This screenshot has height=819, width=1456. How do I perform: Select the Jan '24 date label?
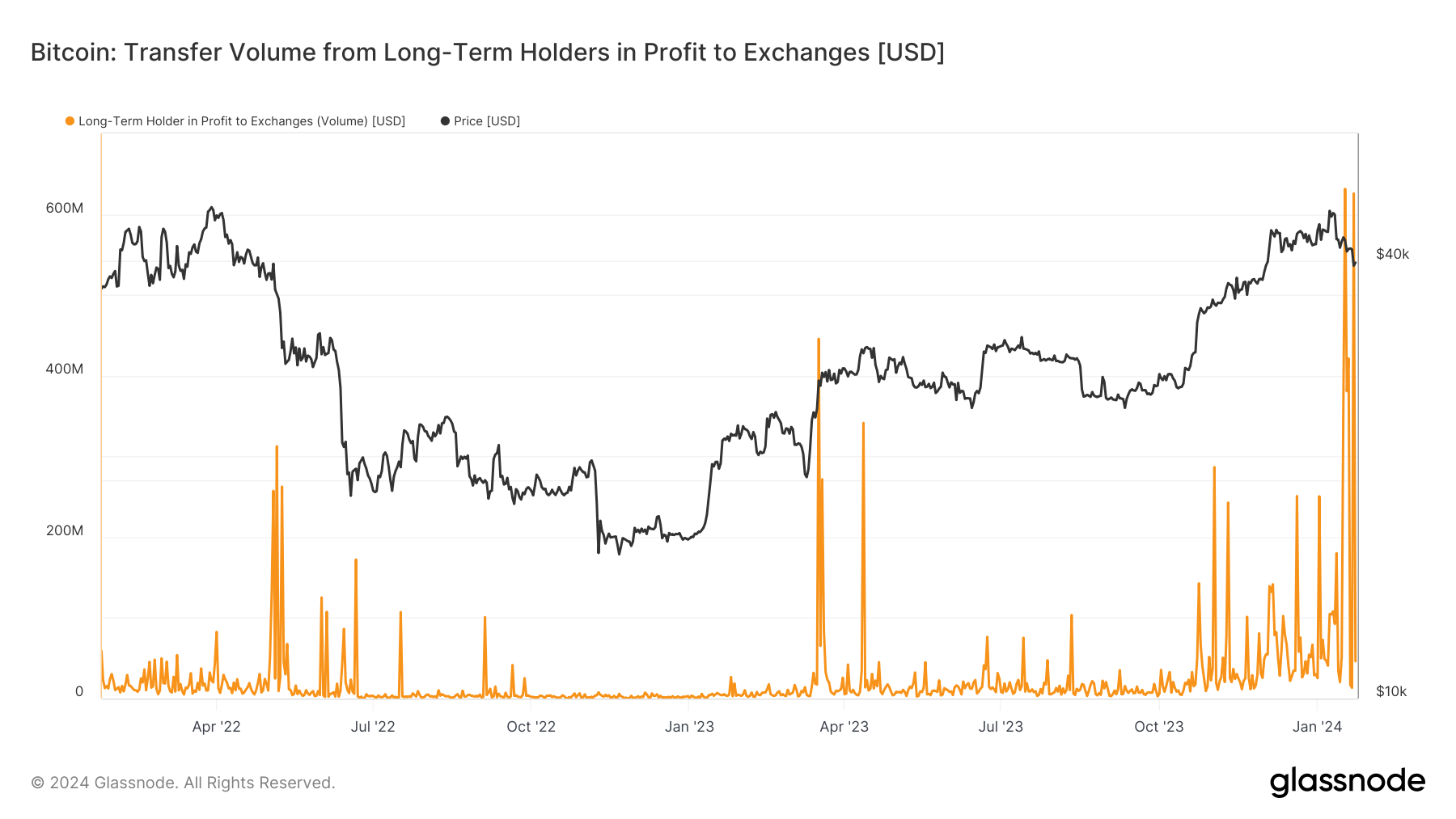tap(1317, 727)
